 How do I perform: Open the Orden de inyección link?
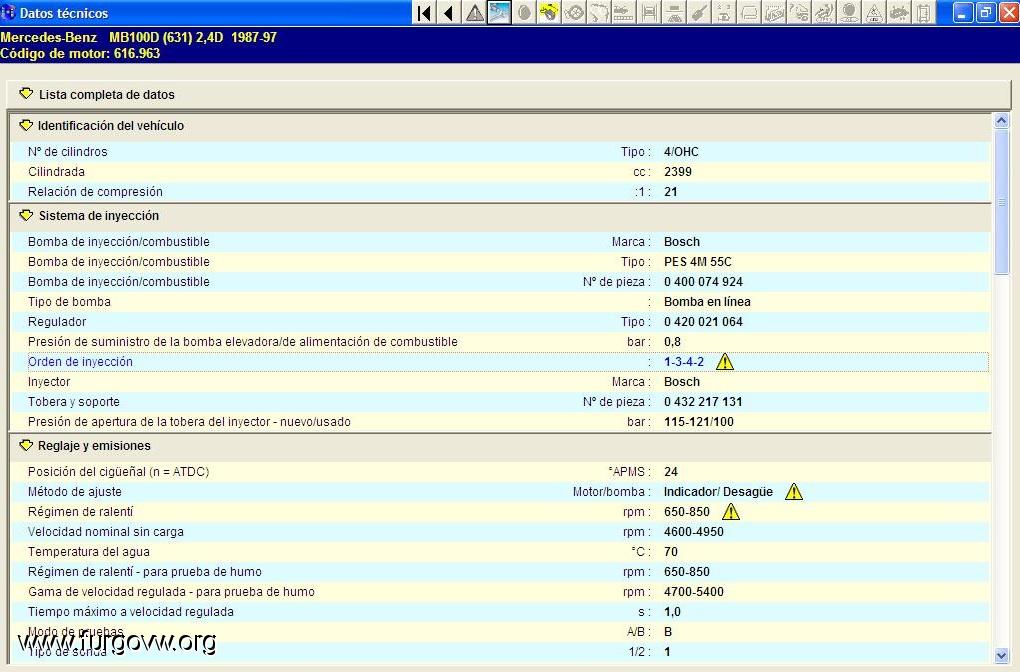80,362
